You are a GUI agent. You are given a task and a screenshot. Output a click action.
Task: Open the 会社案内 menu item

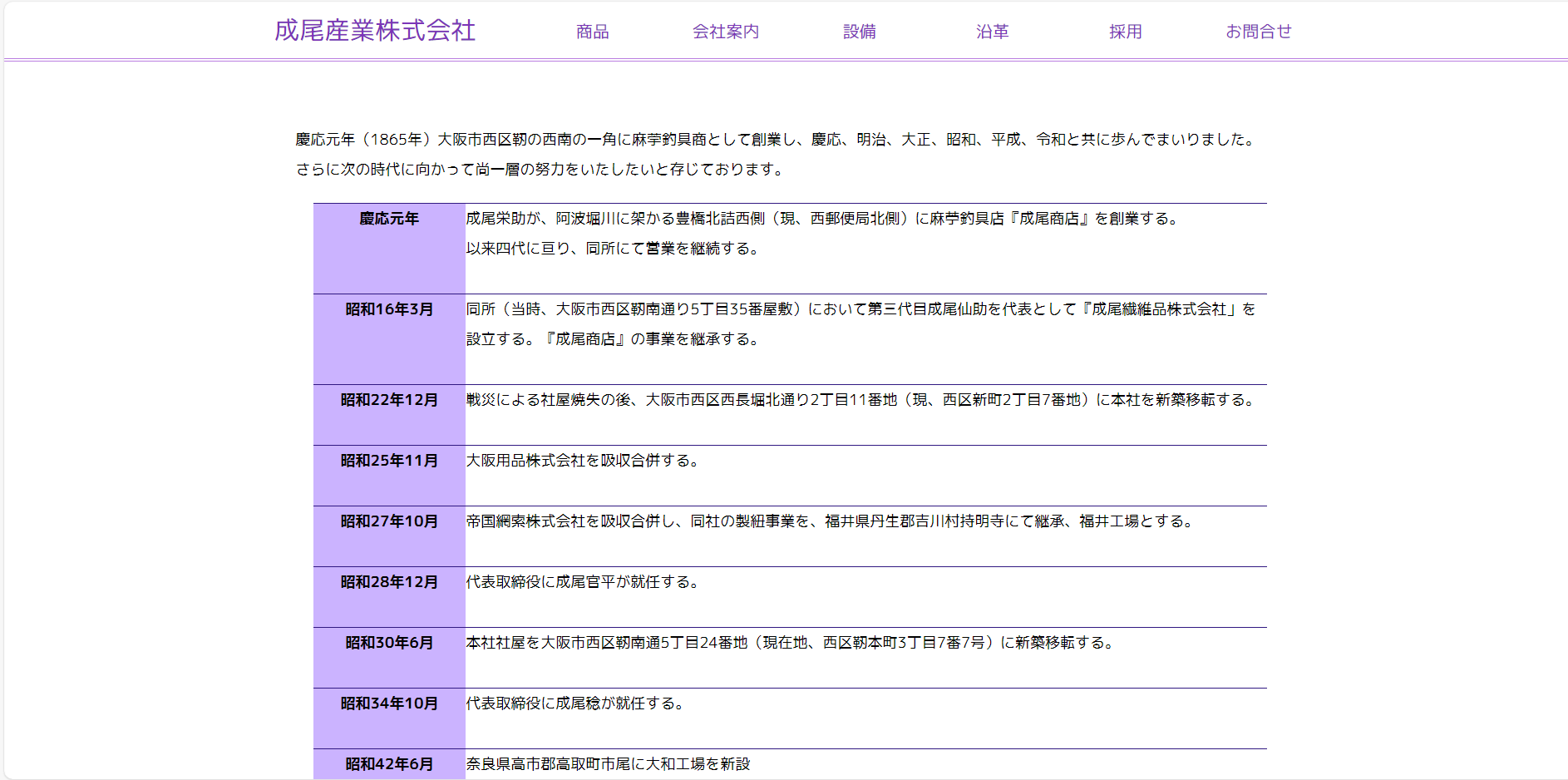(726, 32)
